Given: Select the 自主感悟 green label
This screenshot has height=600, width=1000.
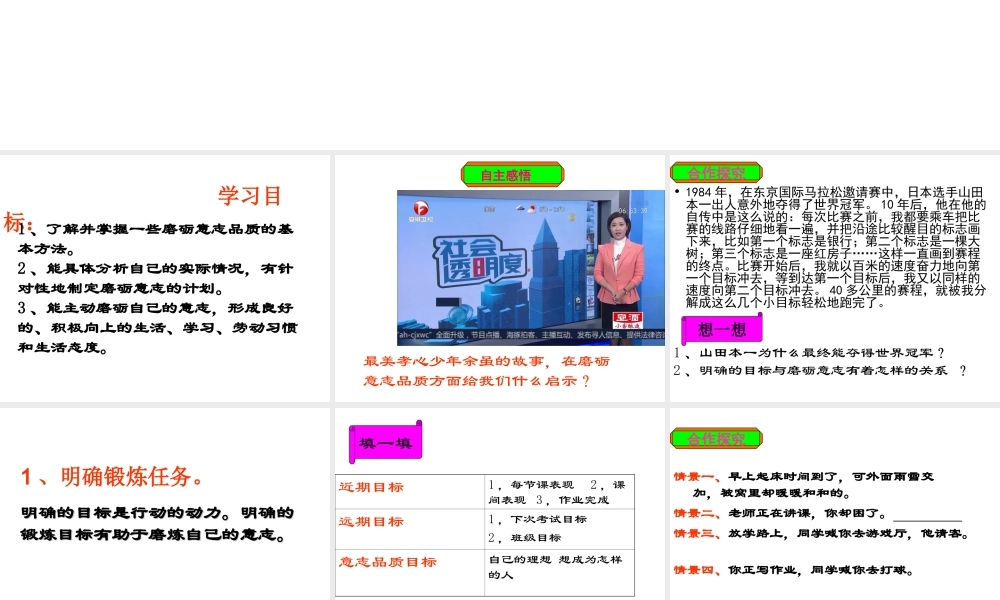Looking at the screenshot, I should (x=513, y=175).
